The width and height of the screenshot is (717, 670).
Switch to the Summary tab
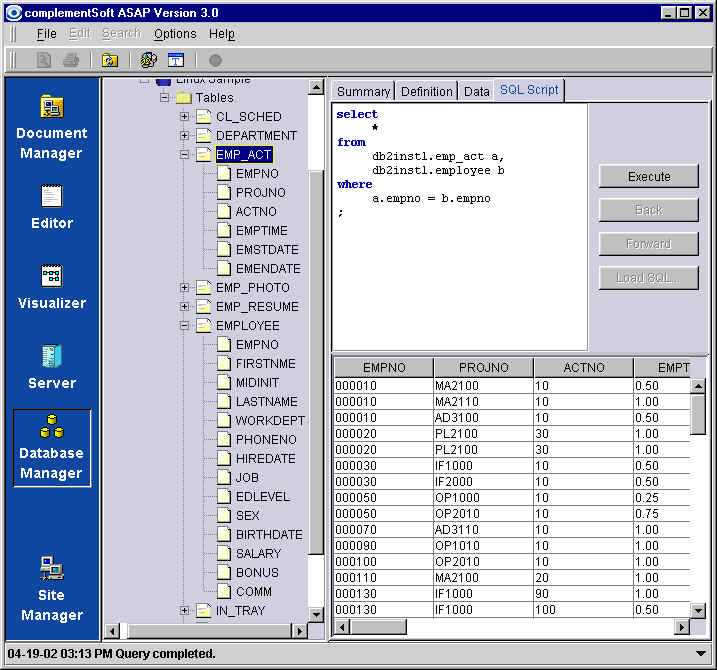tap(364, 91)
